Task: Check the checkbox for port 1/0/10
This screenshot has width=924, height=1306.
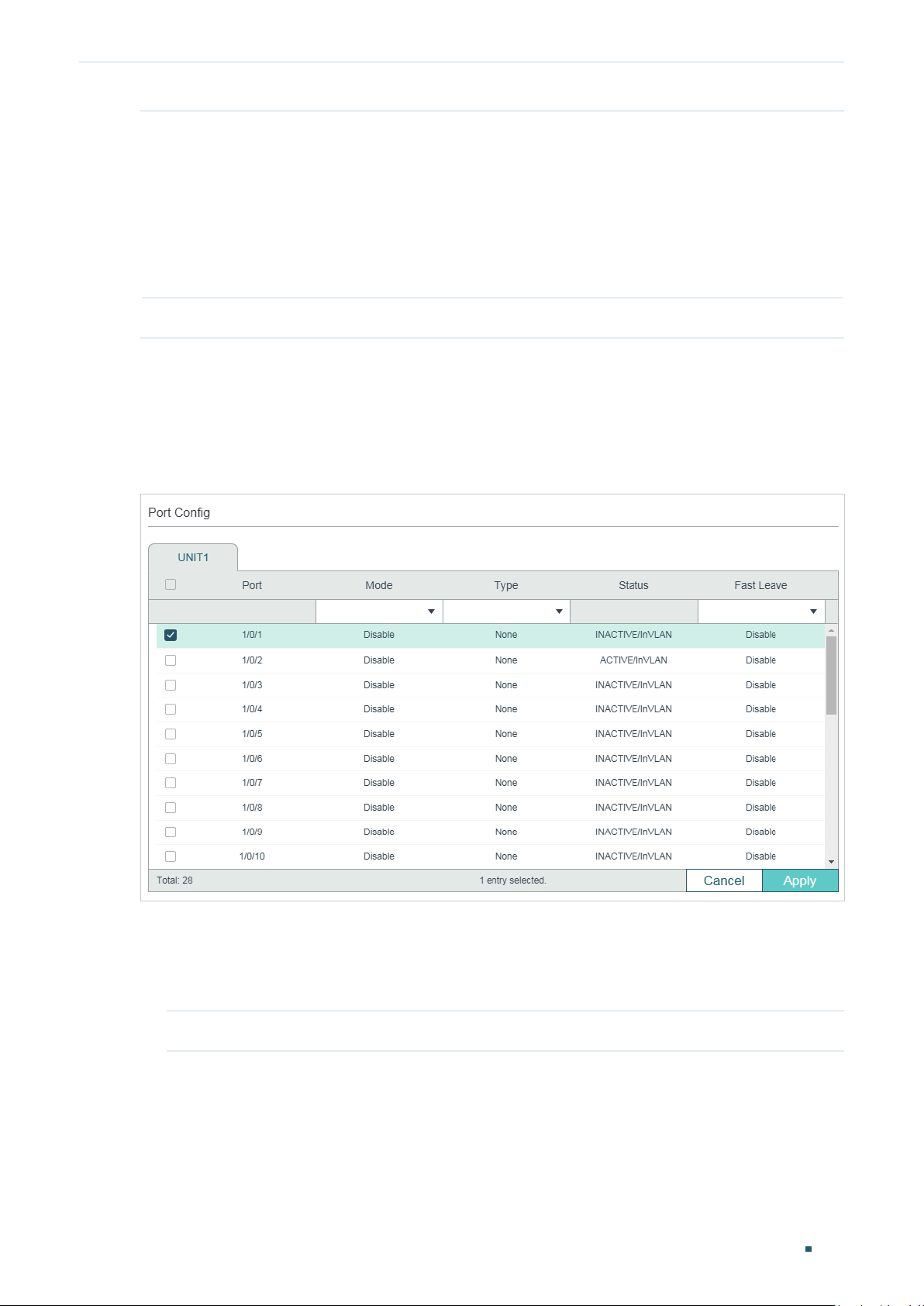Action: pyautogui.click(x=171, y=856)
